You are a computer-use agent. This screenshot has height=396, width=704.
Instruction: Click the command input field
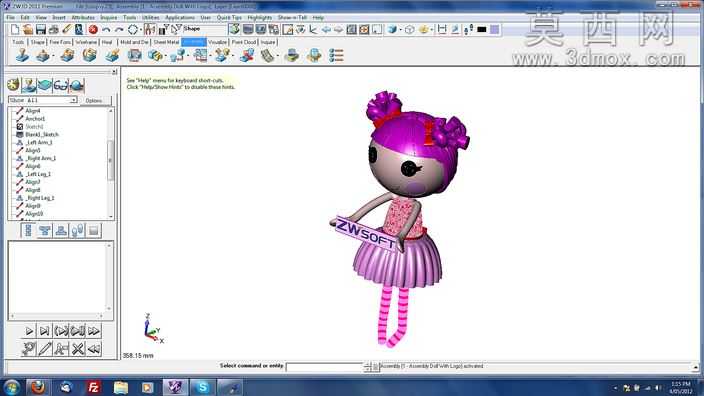(324, 367)
